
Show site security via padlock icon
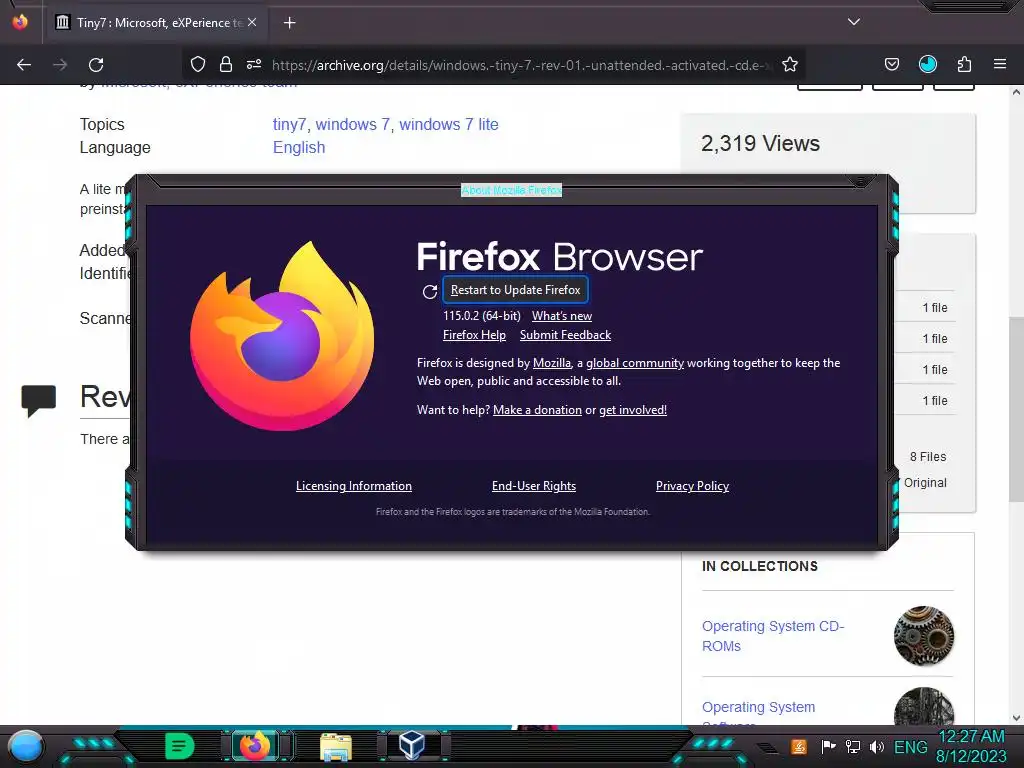click(x=226, y=64)
